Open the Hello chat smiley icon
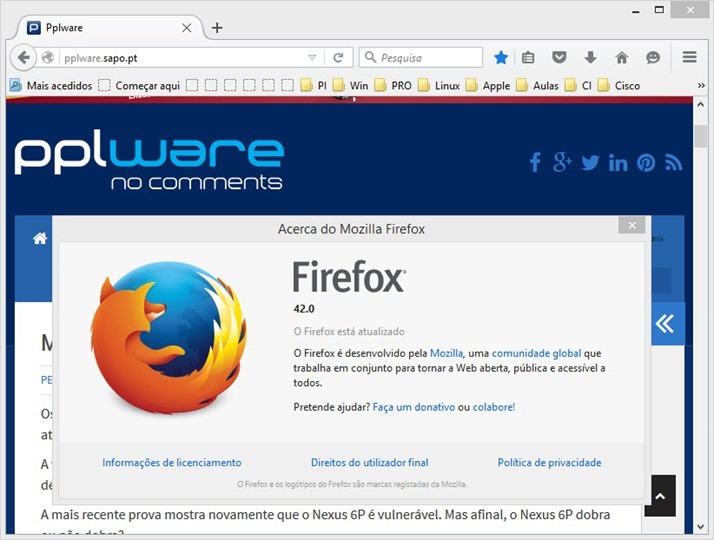Image resolution: width=714 pixels, height=540 pixels. click(x=653, y=58)
